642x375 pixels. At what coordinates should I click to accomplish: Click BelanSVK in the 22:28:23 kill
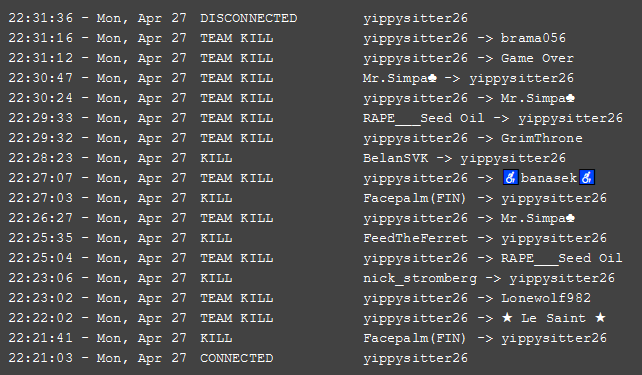[x=396, y=158]
